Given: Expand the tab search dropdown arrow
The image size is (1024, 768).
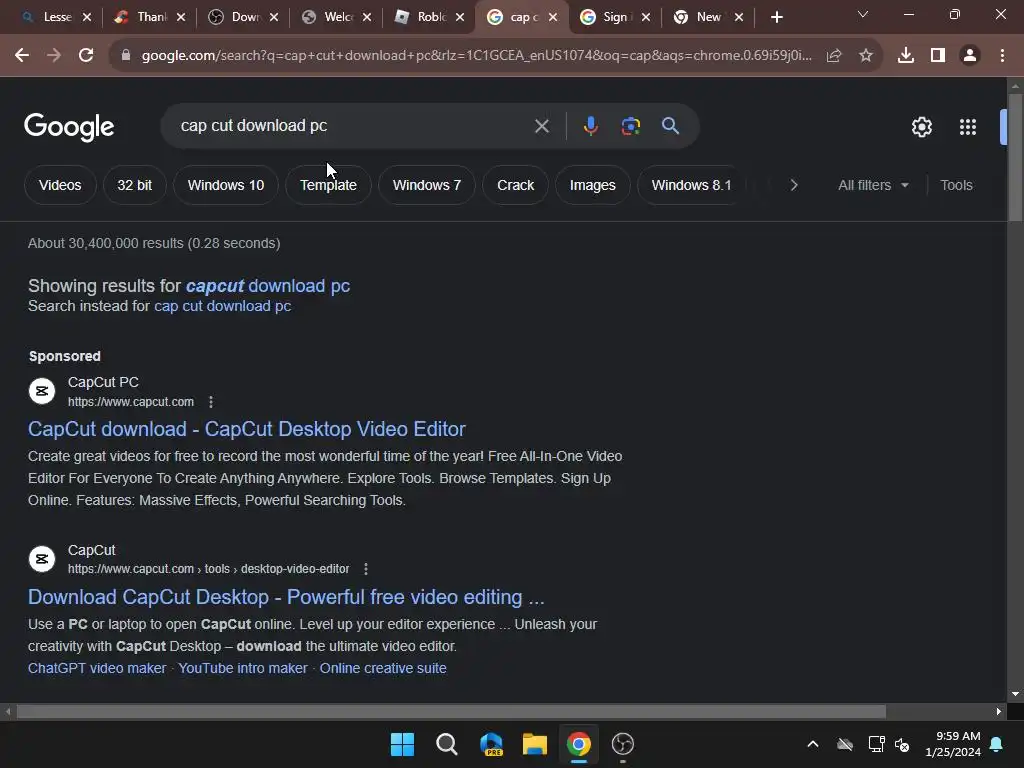Looking at the screenshot, I should click(863, 14).
